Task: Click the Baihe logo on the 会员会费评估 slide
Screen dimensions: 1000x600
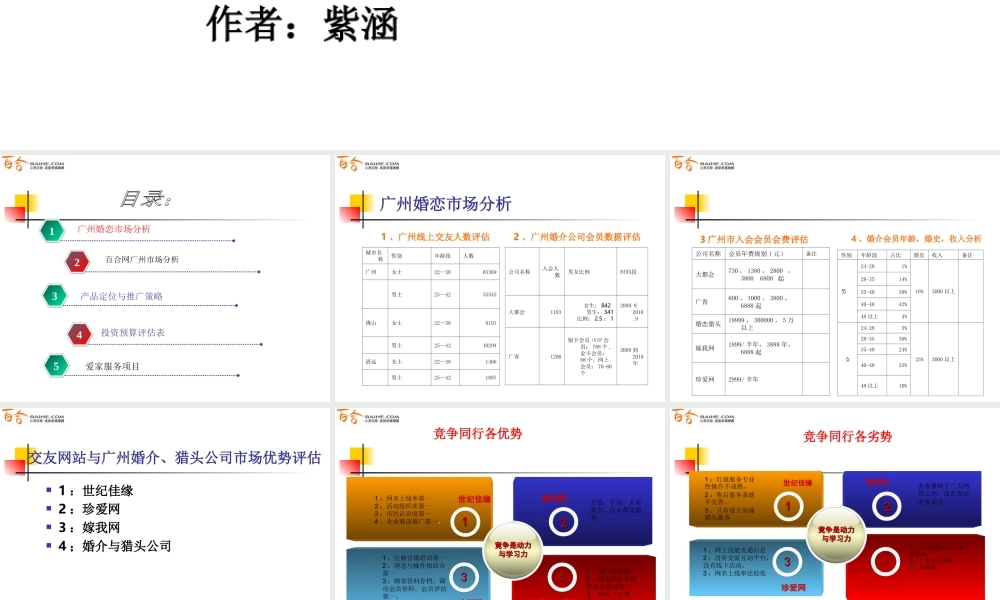Action: coord(703,165)
